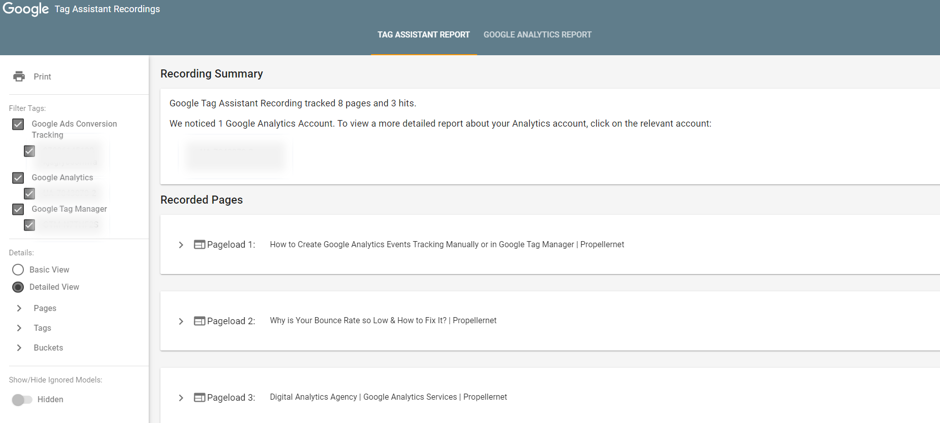Uncheck the blurred ID checkbox under Google Analytics
The height and width of the screenshot is (423, 940).
(x=29, y=194)
